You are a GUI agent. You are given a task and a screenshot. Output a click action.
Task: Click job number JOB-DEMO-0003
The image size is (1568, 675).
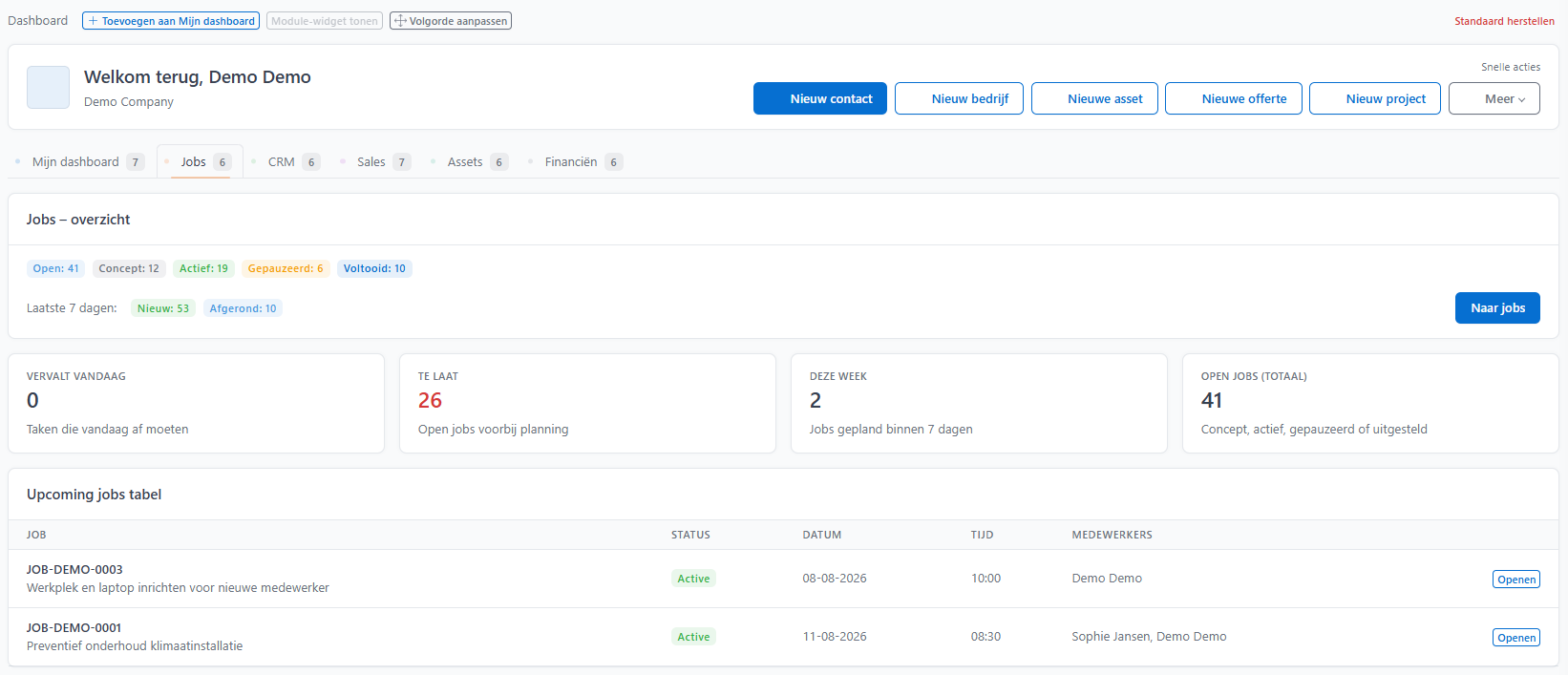(74, 570)
